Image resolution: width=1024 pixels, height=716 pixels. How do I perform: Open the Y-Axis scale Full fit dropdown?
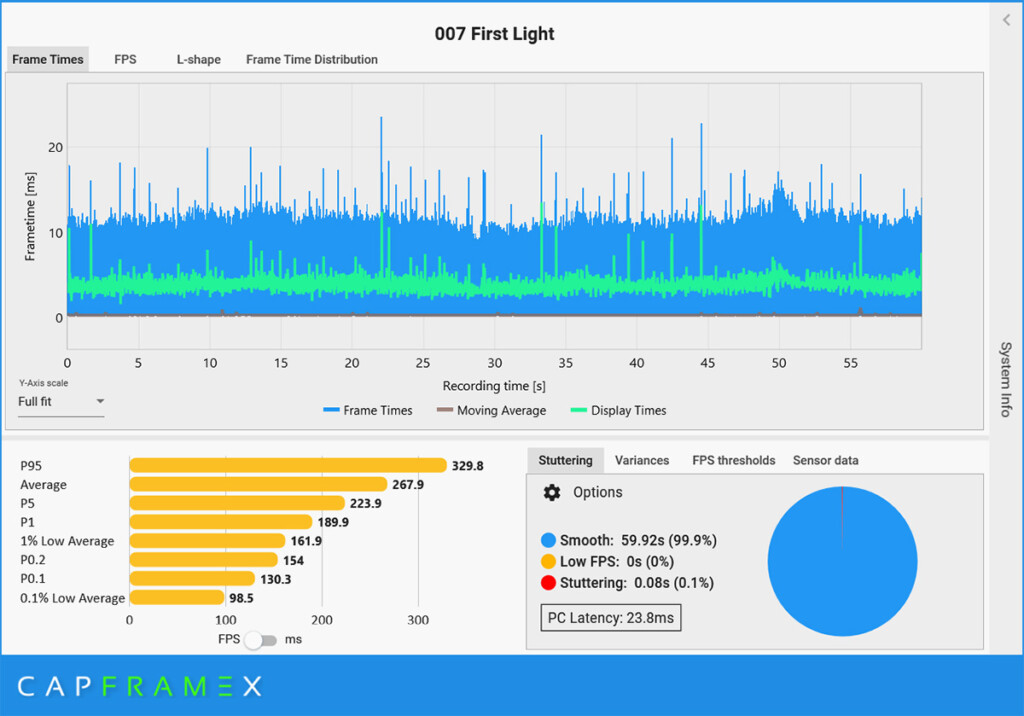pyautogui.click(x=61, y=402)
